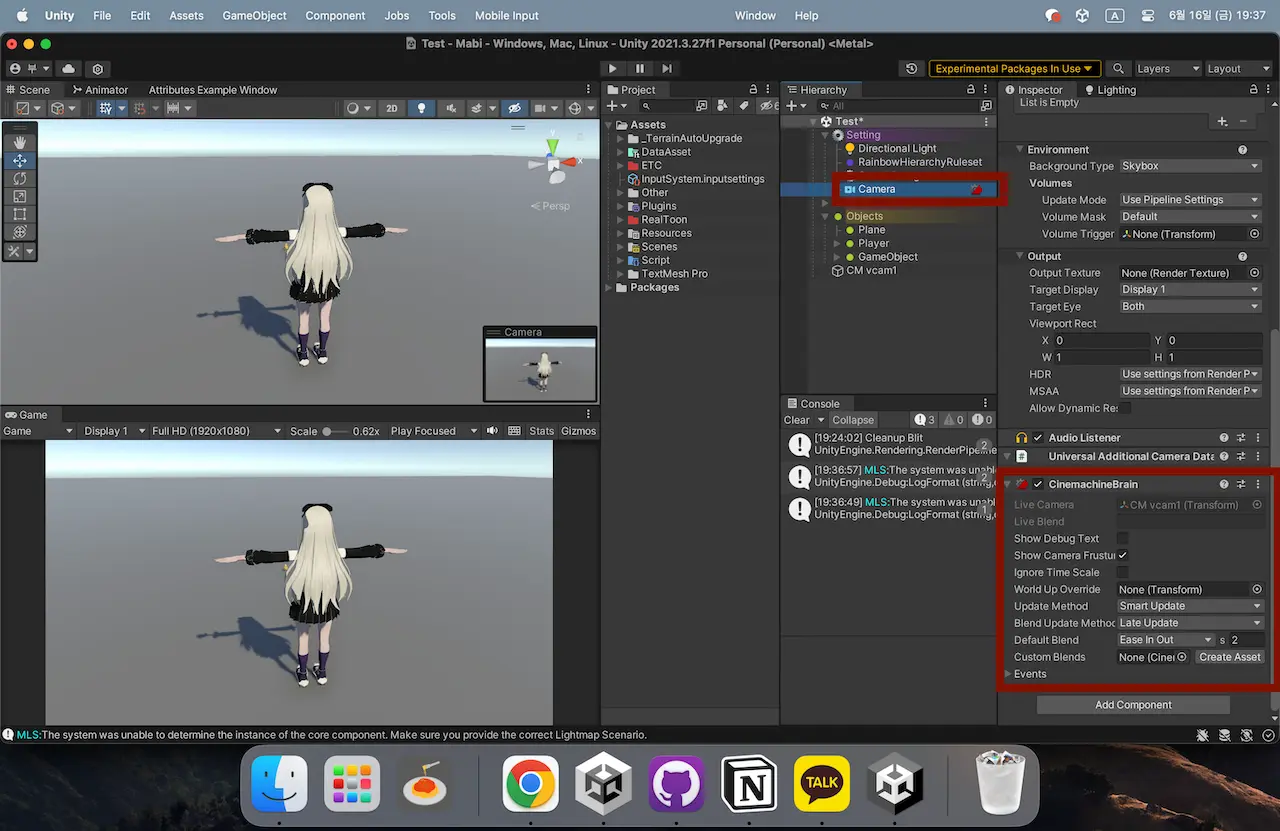Open the Layers dropdown
This screenshot has width=1280, height=831.
[1167, 68]
